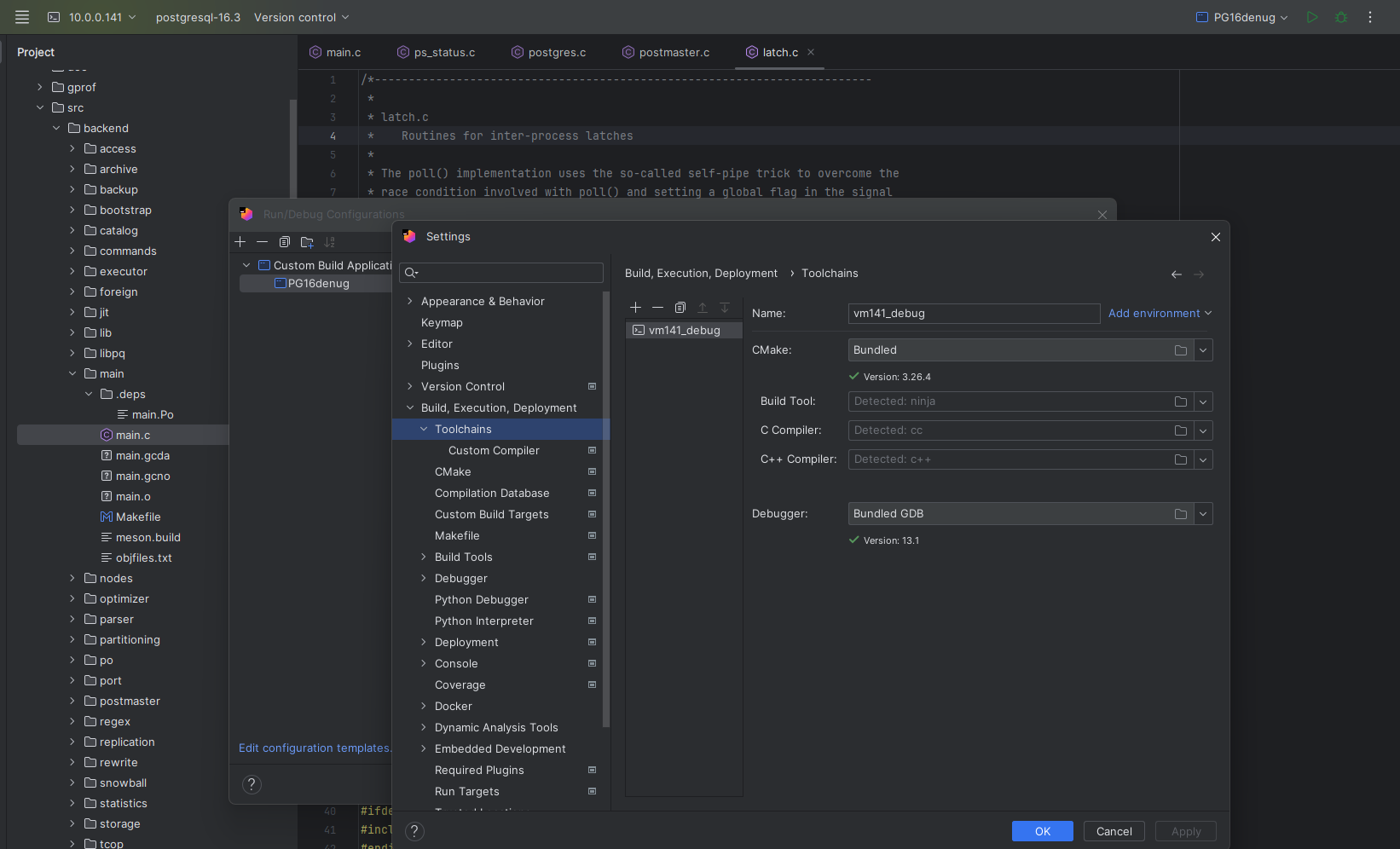This screenshot has height=849, width=1400.
Task: Sort configurations alphabetically in Run/Debug window
Action: pyautogui.click(x=330, y=242)
